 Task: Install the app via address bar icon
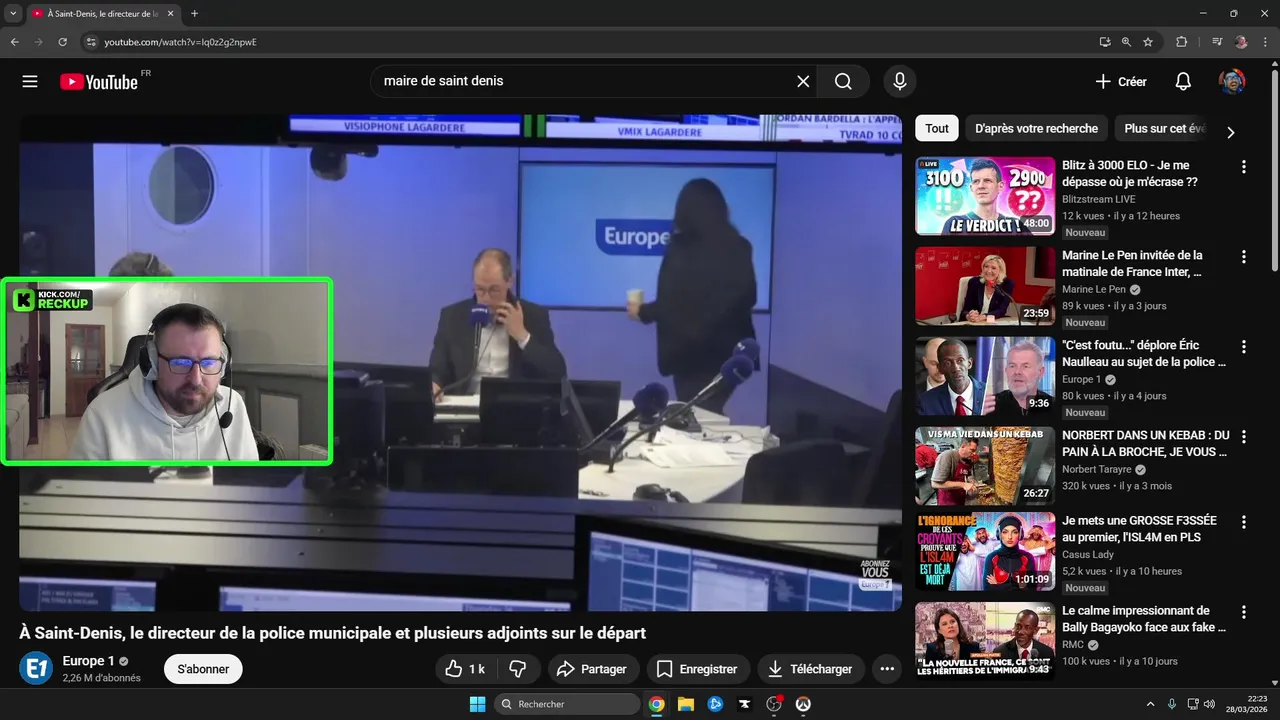[1104, 42]
